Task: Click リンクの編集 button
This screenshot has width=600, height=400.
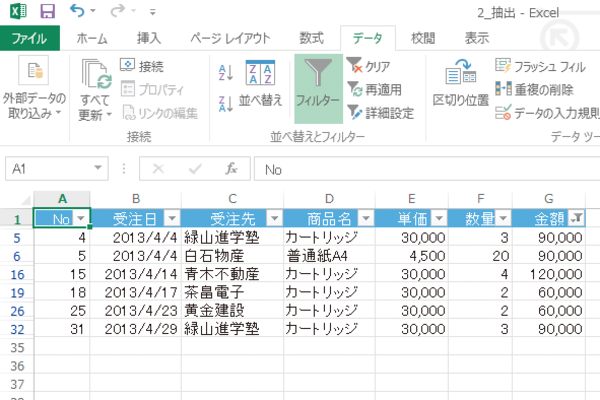Action: 160,113
